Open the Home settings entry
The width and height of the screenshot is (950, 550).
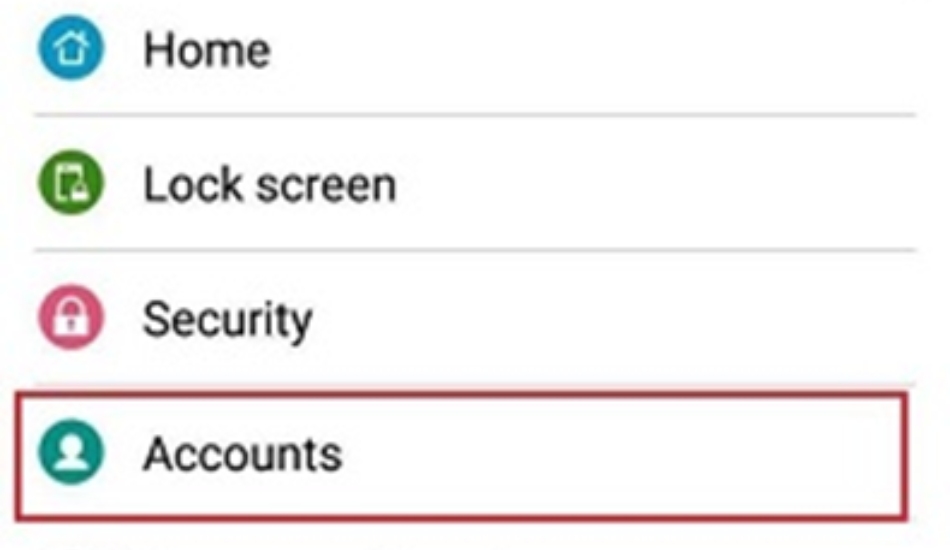(x=475, y=56)
